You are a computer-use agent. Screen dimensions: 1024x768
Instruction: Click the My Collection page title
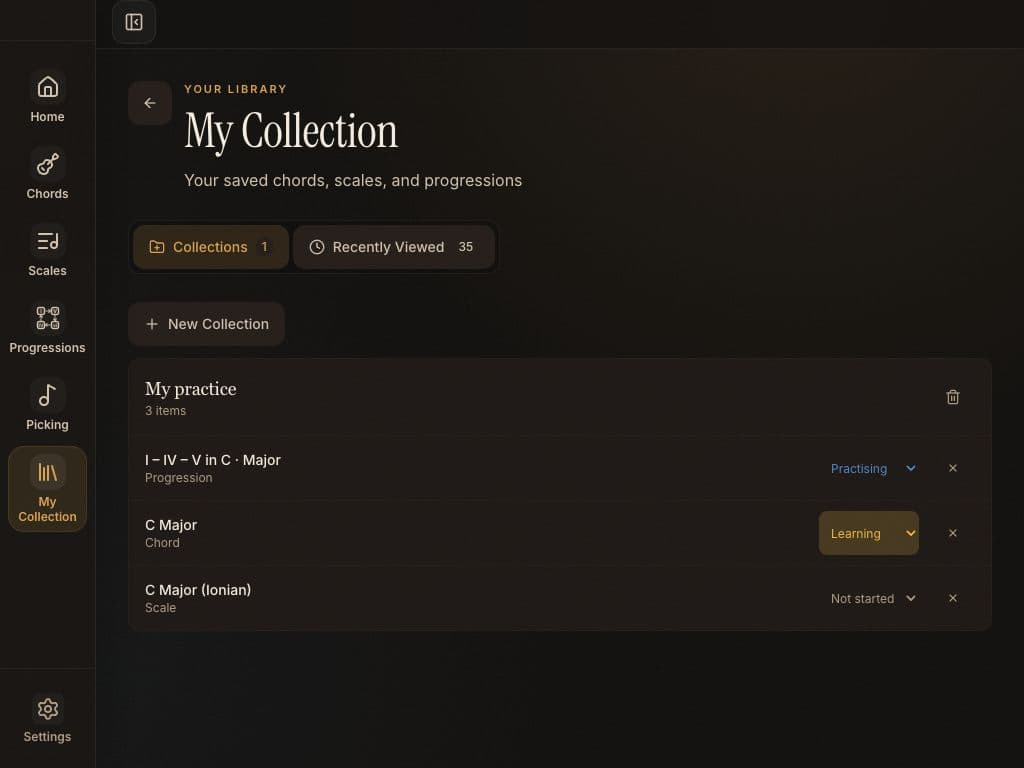pos(291,131)
